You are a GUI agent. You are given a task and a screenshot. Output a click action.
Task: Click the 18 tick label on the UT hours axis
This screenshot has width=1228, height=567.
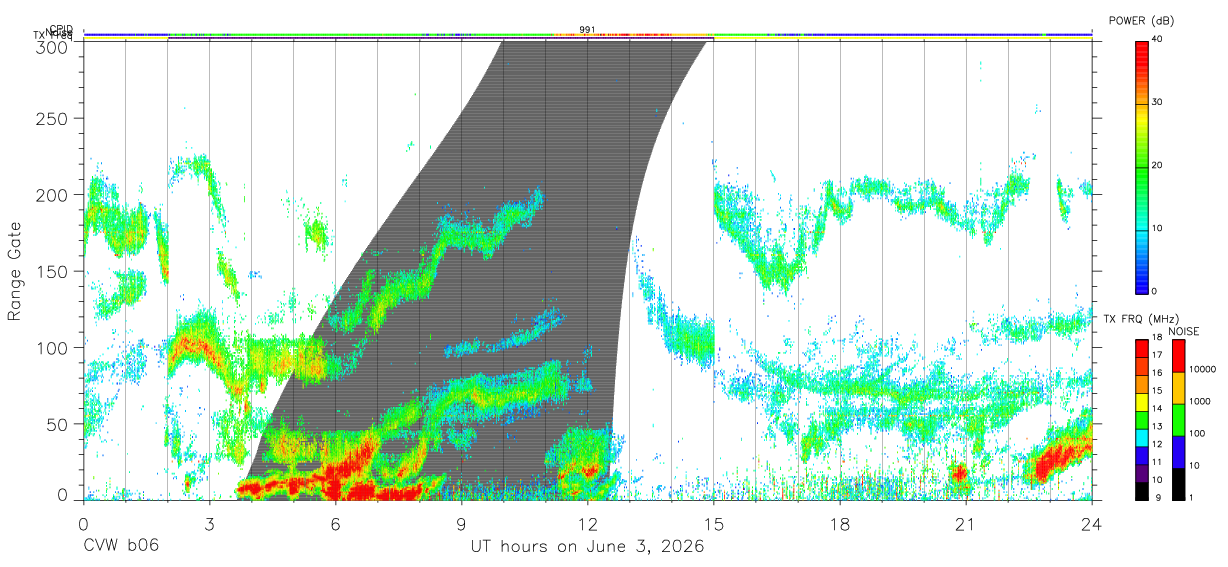point(839,524)
